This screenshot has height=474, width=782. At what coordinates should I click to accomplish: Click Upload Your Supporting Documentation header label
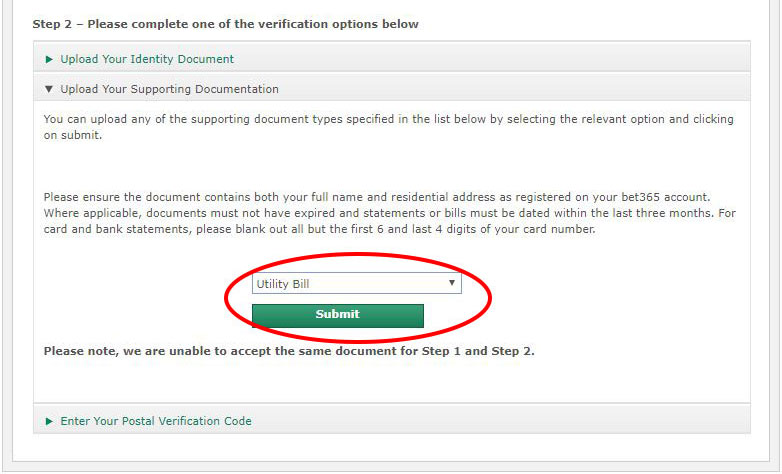(169, 89)
